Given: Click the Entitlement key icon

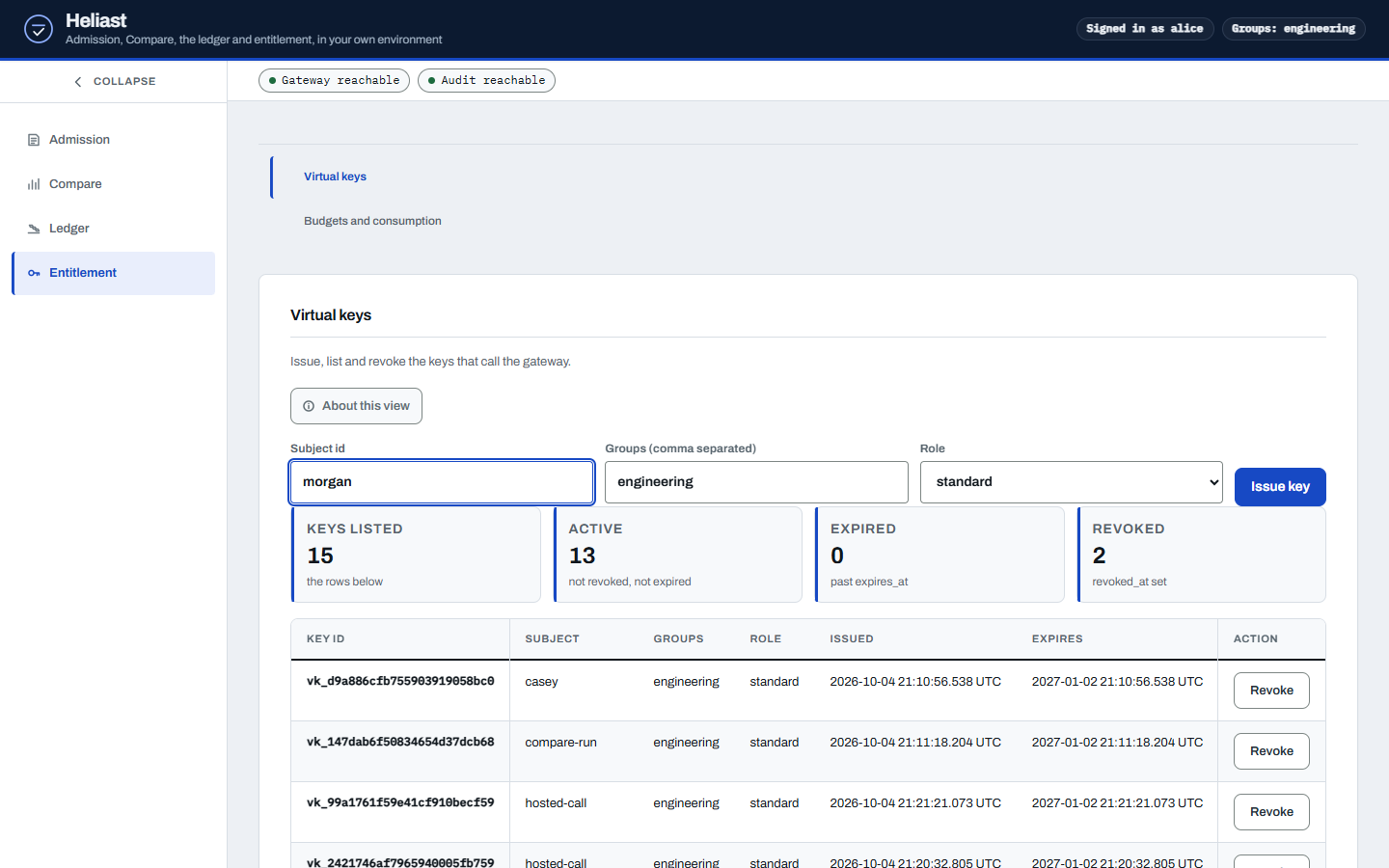Looking at the screenshot, I should coord(34,273).
